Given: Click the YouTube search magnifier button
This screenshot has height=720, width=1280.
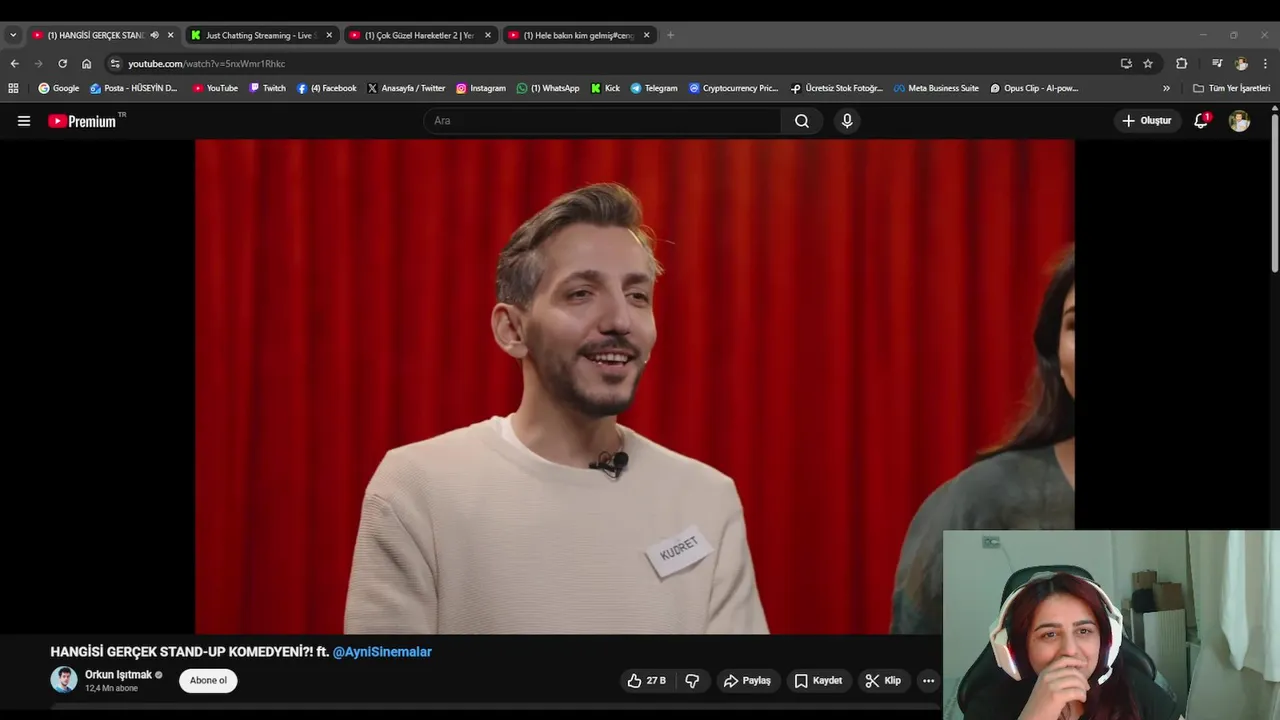Looking at the screenshot, I should pos(802,121).
